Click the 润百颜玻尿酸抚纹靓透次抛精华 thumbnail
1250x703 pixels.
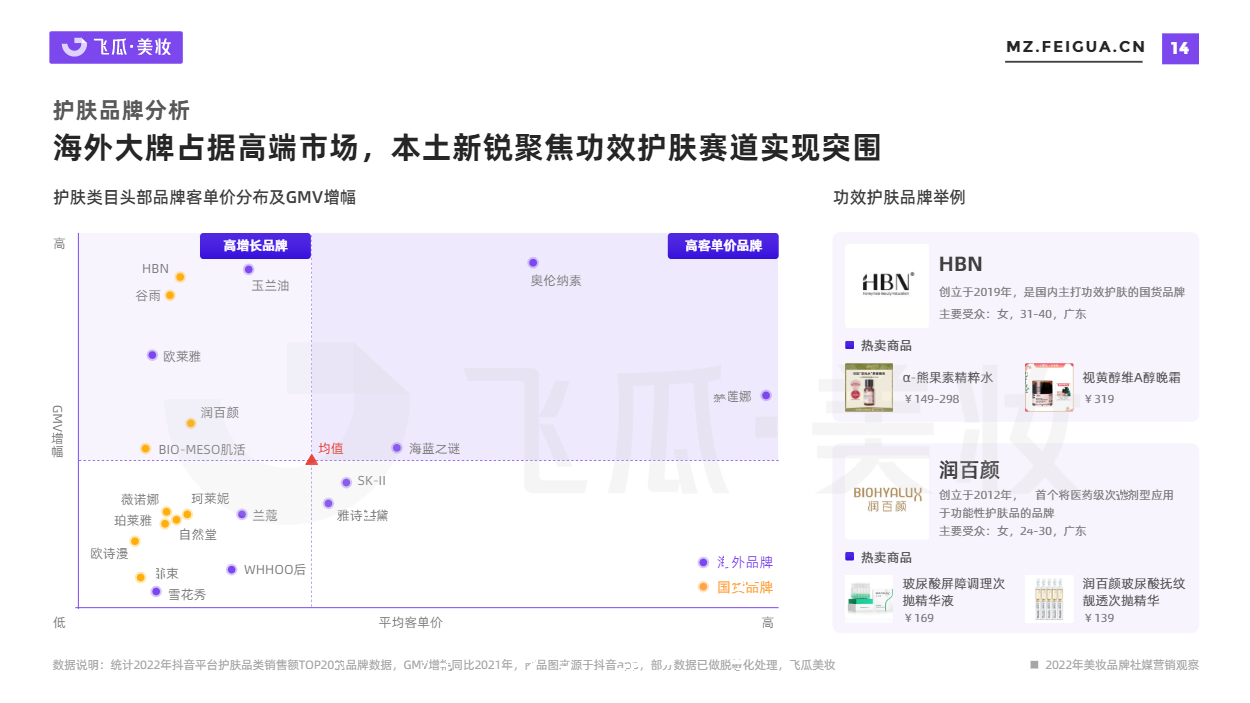click(1049, 599)
